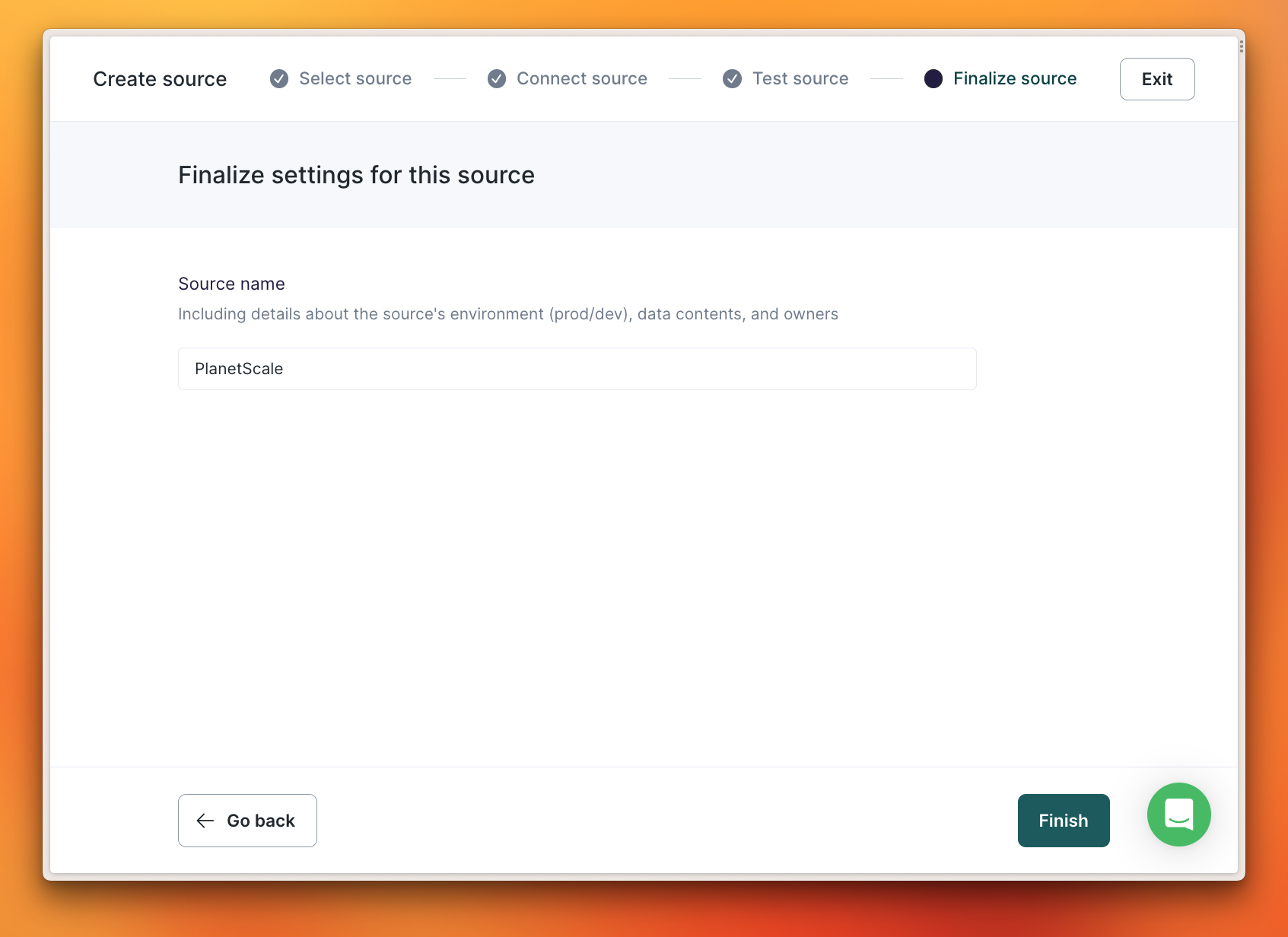Click the Source name field description text
This screenshot has width=1288, height=937.
[x=507, y=313]
